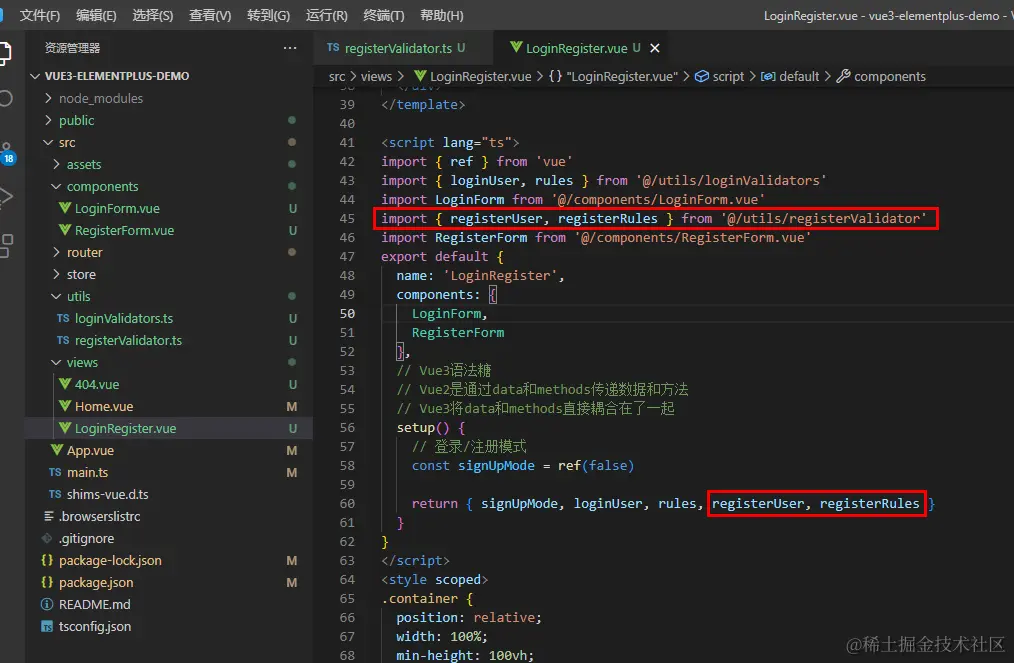
Task: Collapse the utils folder
Action: tap(56, 296)
